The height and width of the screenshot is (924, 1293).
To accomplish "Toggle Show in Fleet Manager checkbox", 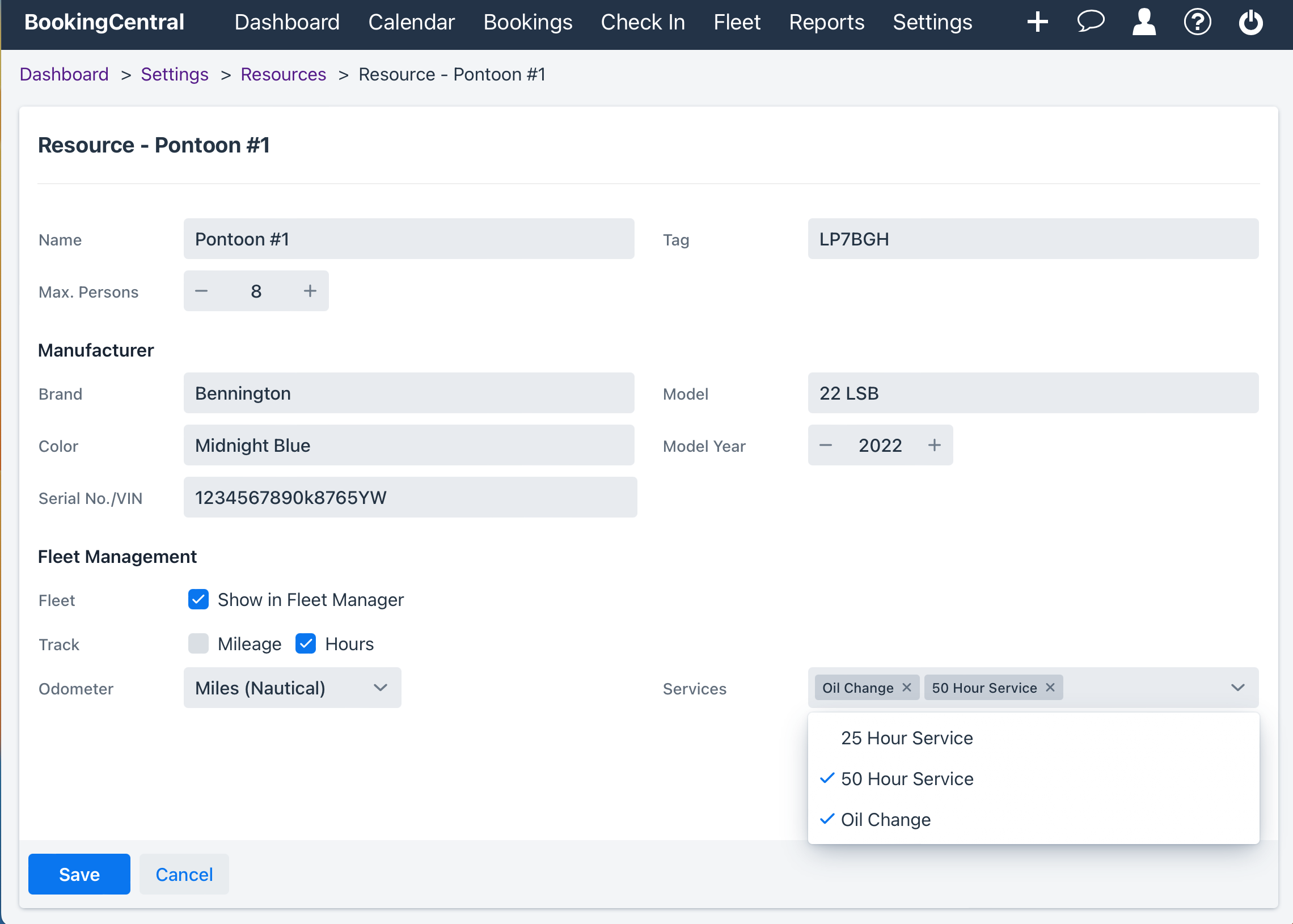I will coord(198,599).
